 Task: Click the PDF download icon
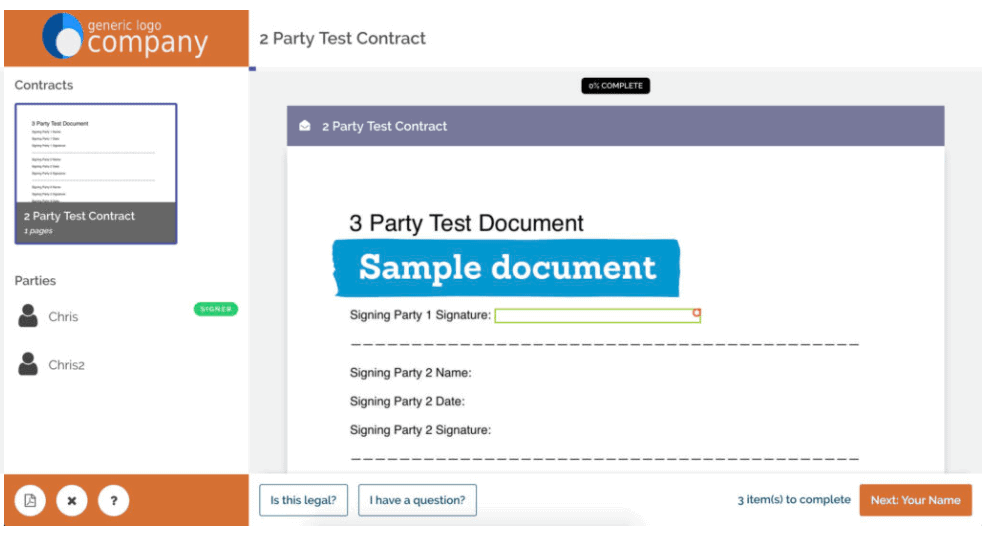[30, 501]
